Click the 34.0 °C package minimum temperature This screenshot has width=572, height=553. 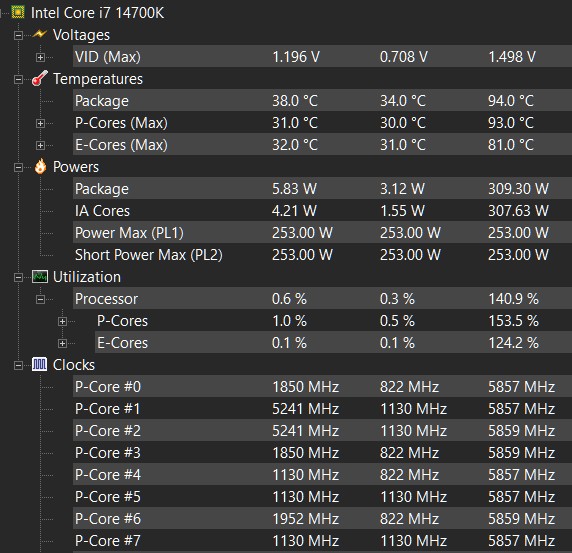(x=403, y=101)
